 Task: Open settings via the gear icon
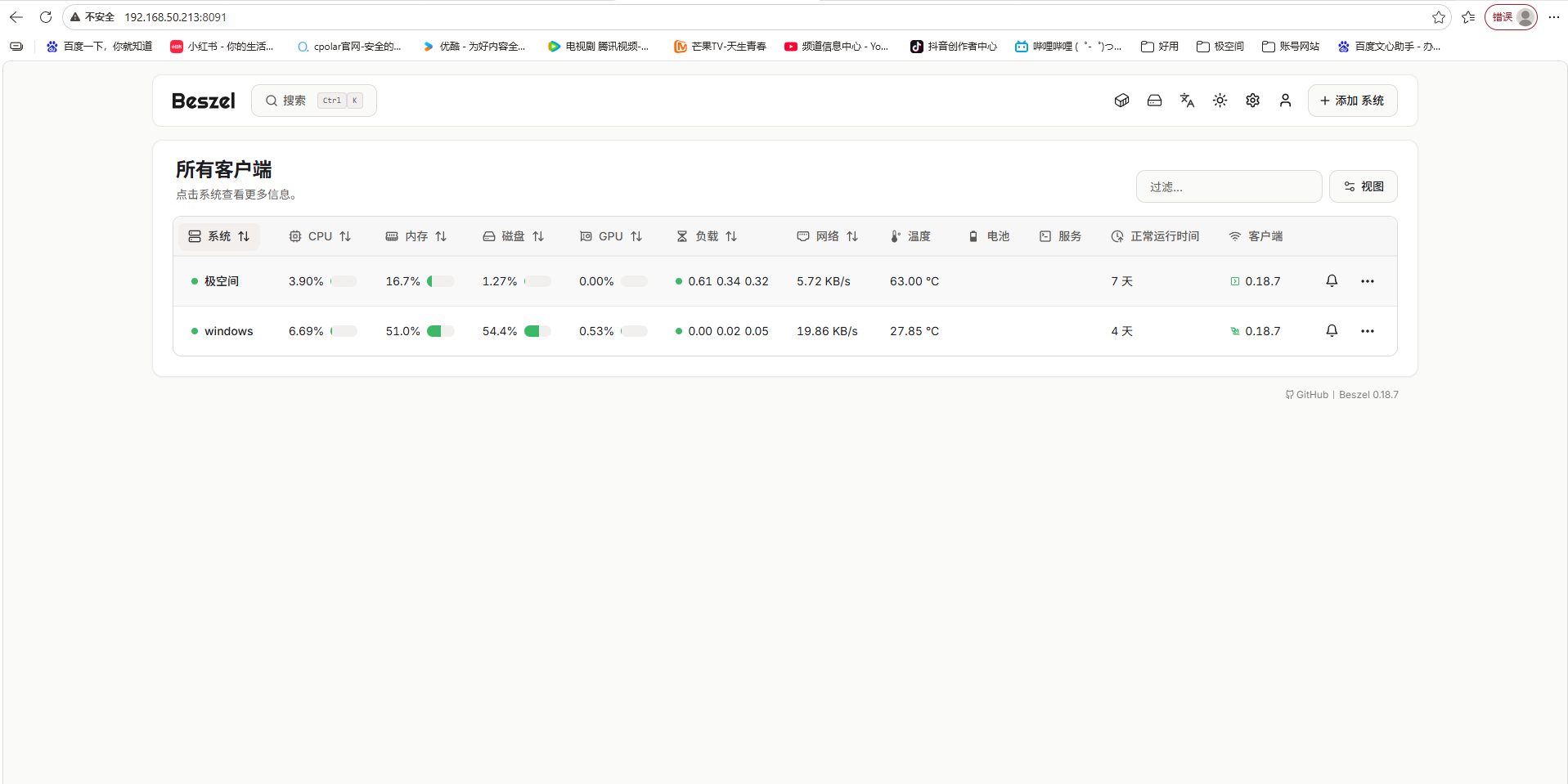(x=1252, y=101)
